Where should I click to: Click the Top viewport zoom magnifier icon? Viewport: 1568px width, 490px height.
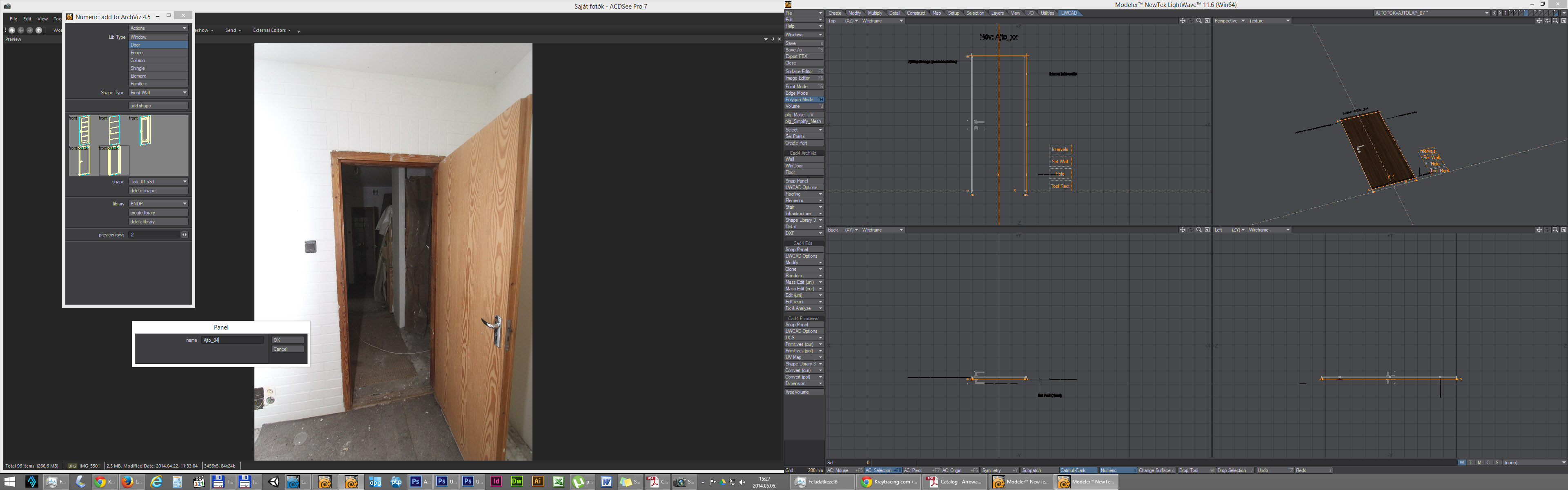(1198, 21)
